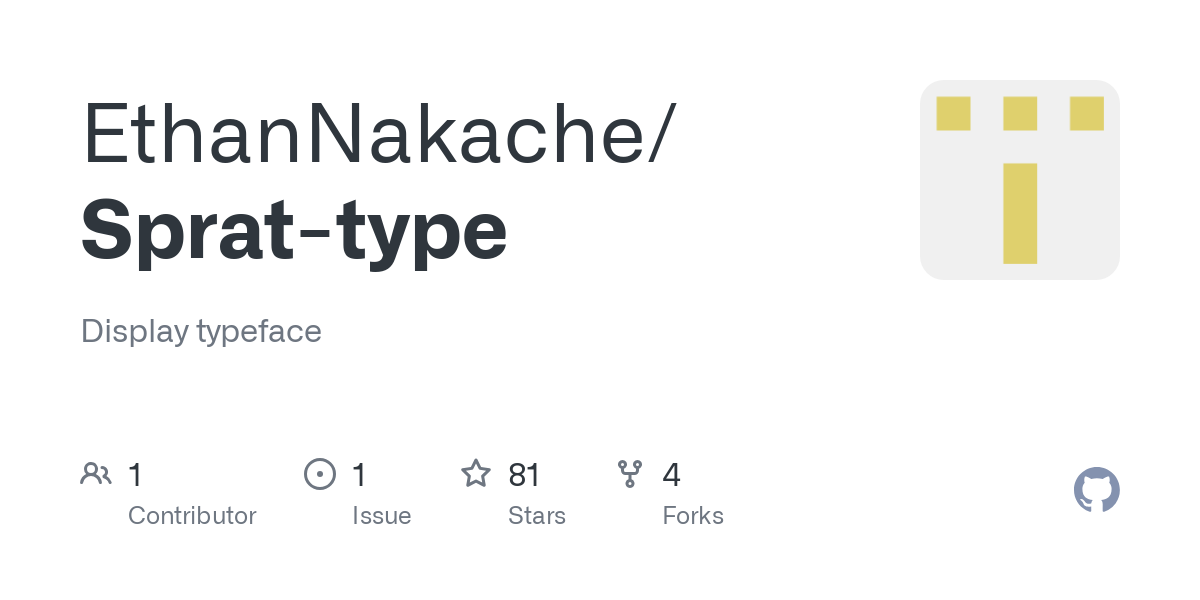Click the Forks label
The width and height of the screenshot is (1200, 600).
pyautogui.click(x=693, y=516)
